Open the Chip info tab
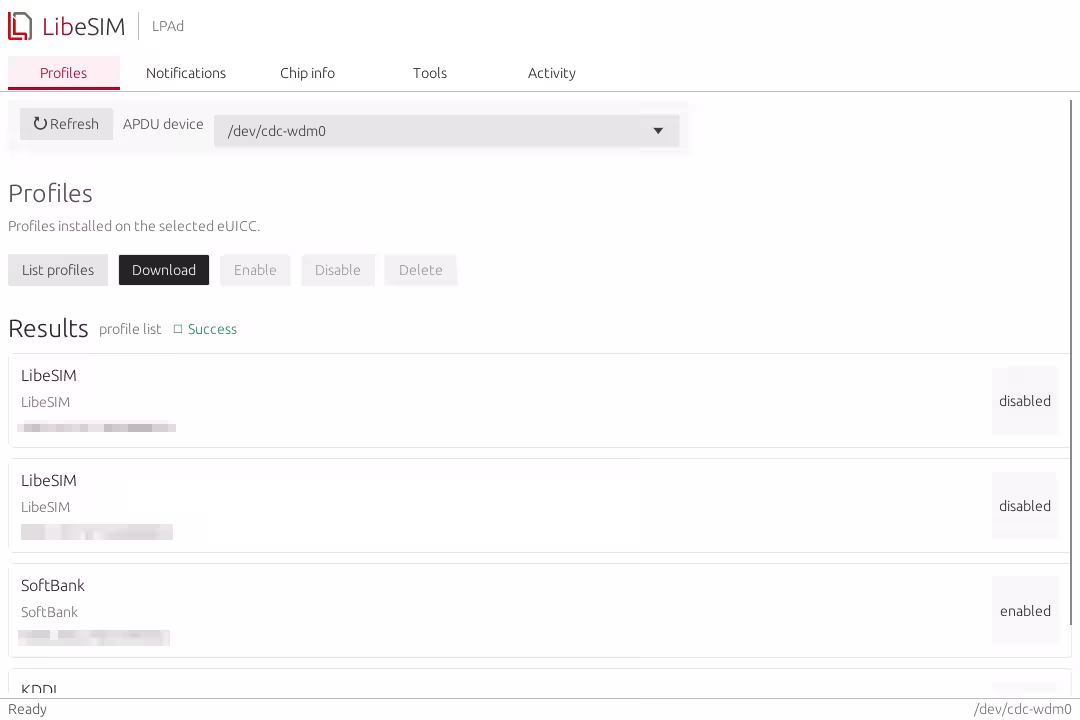 pyautogui.click(x=307, y=73)
